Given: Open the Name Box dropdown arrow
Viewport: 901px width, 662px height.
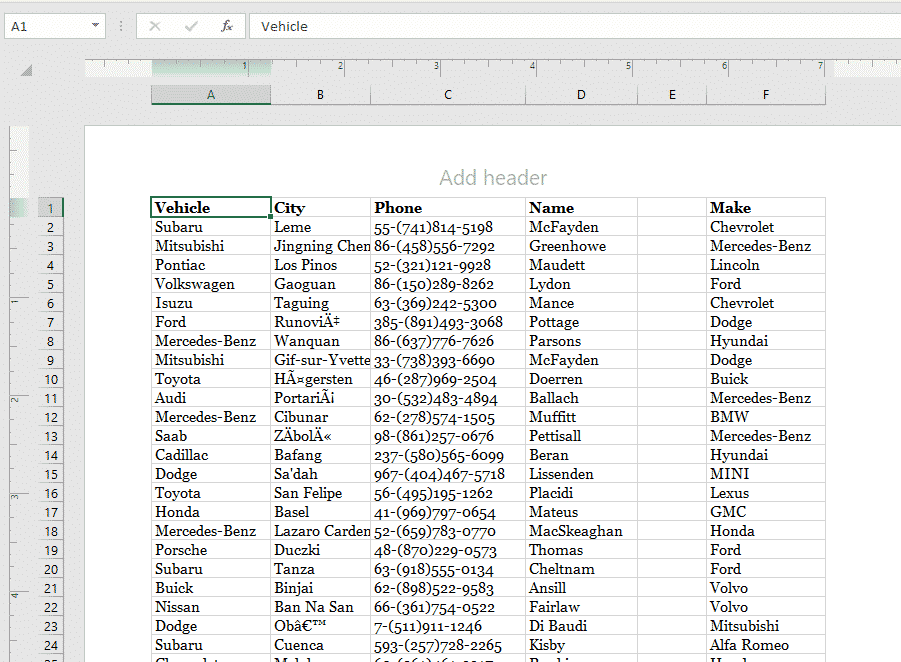Looking at the screenshot, I should point(95,26).
